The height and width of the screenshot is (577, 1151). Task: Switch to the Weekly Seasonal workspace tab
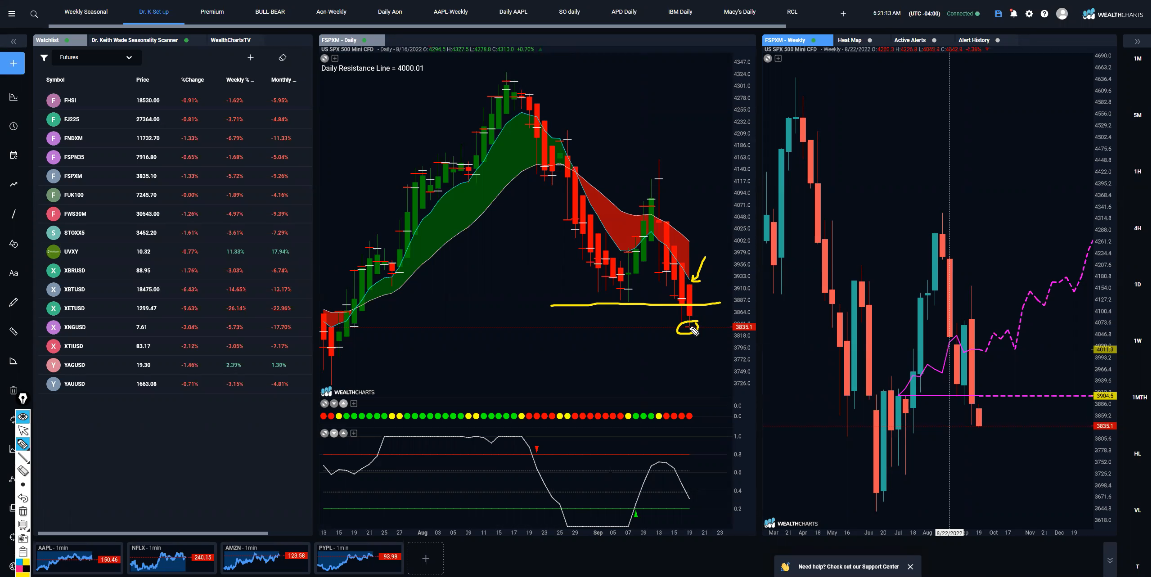click(86, 12)
